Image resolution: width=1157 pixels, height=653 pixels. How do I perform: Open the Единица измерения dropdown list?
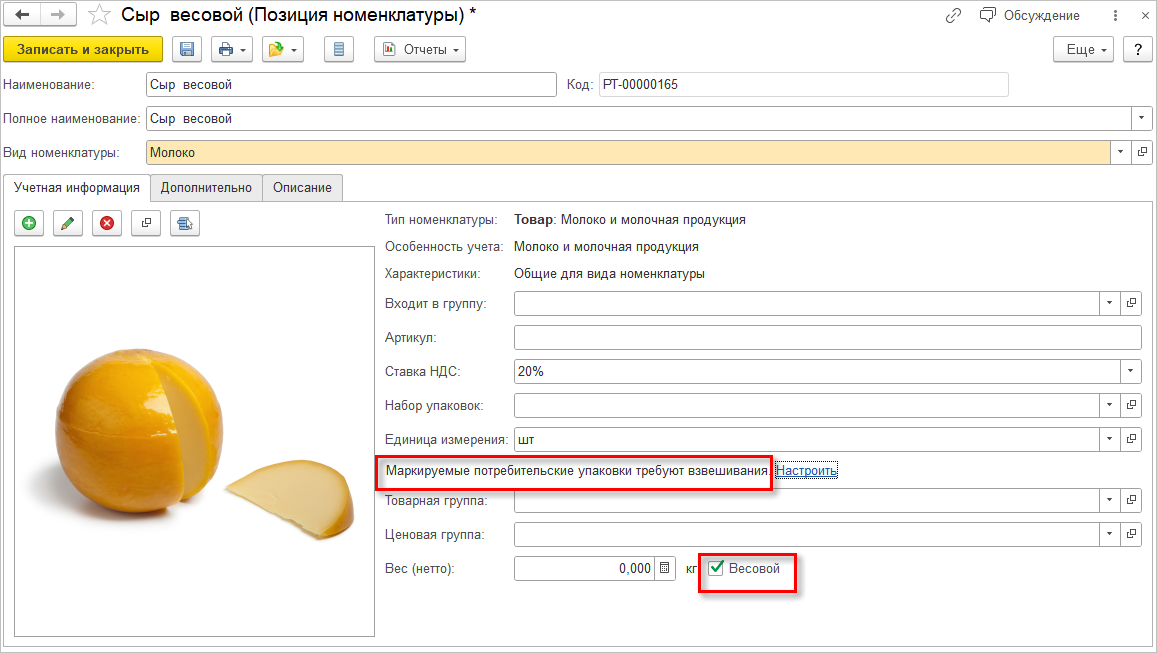1110,439
